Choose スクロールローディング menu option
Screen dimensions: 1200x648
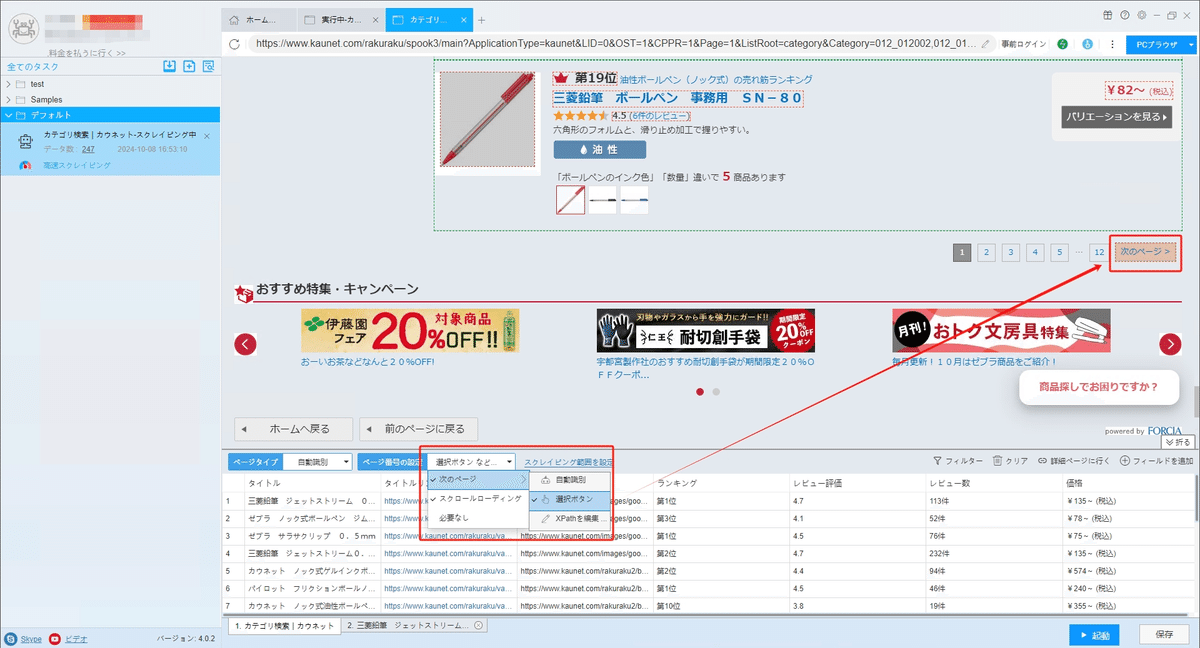pos(478,498)
